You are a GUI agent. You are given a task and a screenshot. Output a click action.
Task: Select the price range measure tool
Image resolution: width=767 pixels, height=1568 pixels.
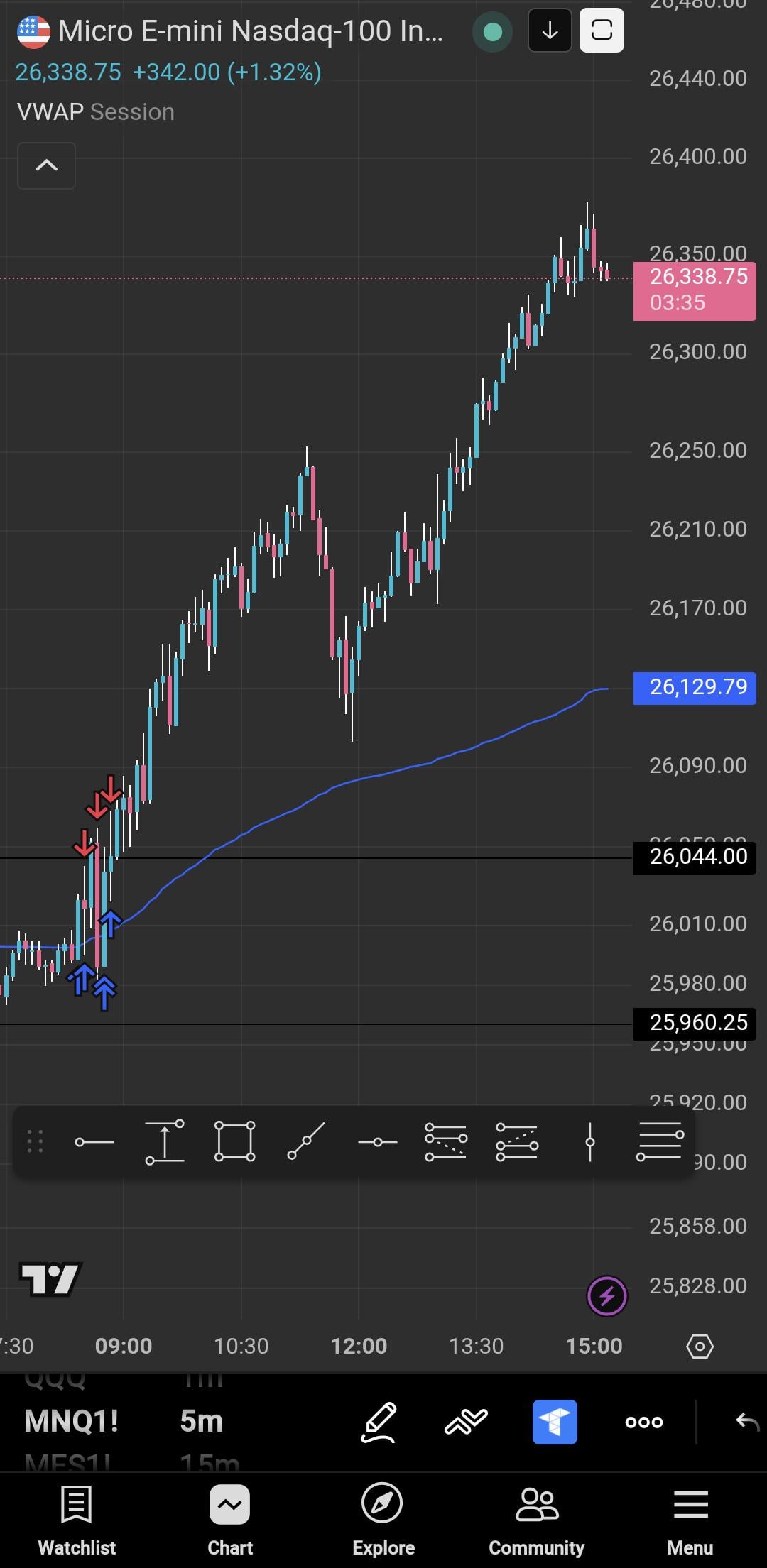(165, 1142)
